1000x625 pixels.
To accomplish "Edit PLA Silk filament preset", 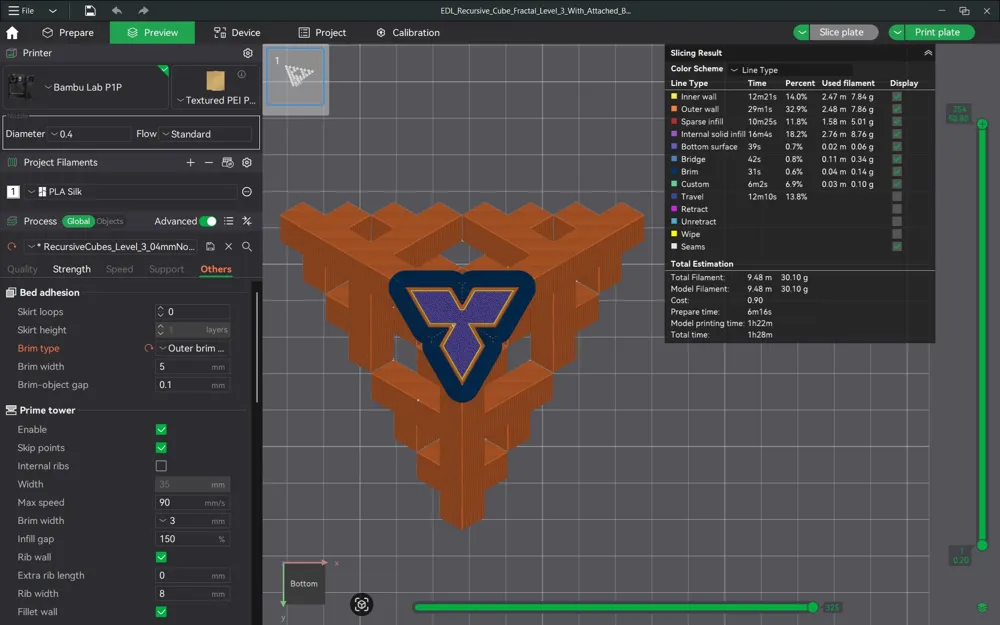I will tap(247, 191).
